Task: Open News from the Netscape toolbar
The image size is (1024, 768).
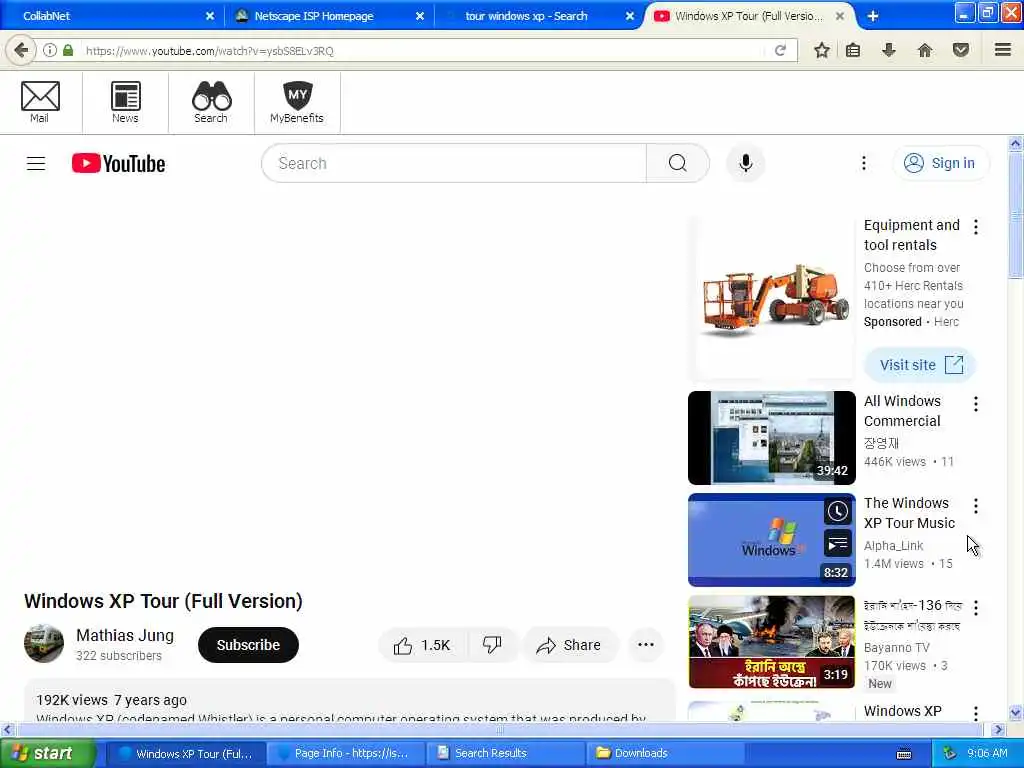Action: point(125,103)
